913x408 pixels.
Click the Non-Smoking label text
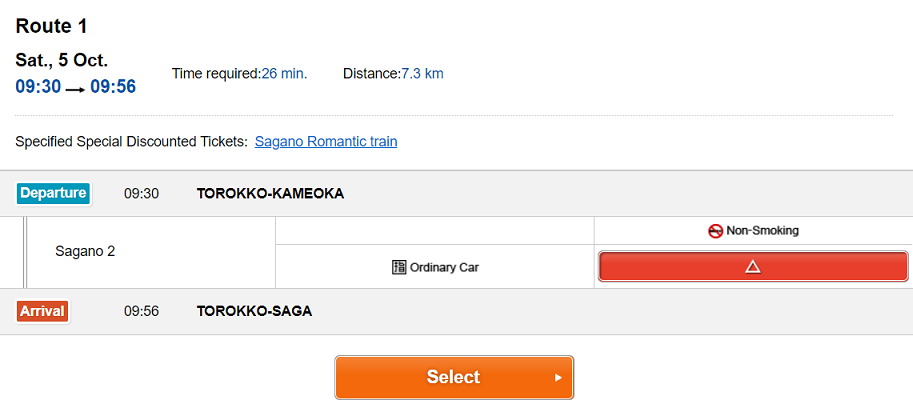[x=762, y=231]
